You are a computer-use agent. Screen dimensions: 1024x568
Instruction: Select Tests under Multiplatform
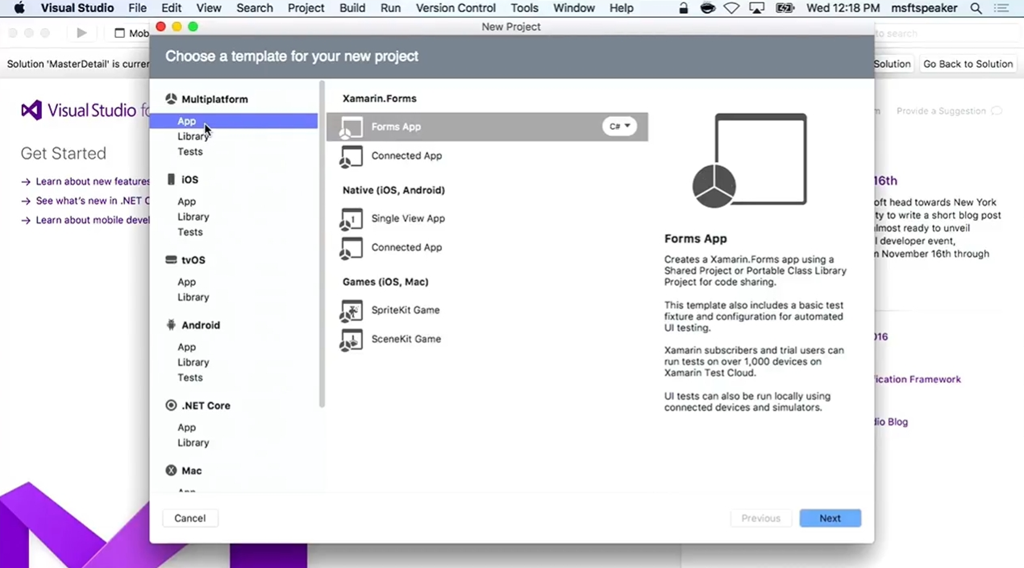[x=190, y=152]
